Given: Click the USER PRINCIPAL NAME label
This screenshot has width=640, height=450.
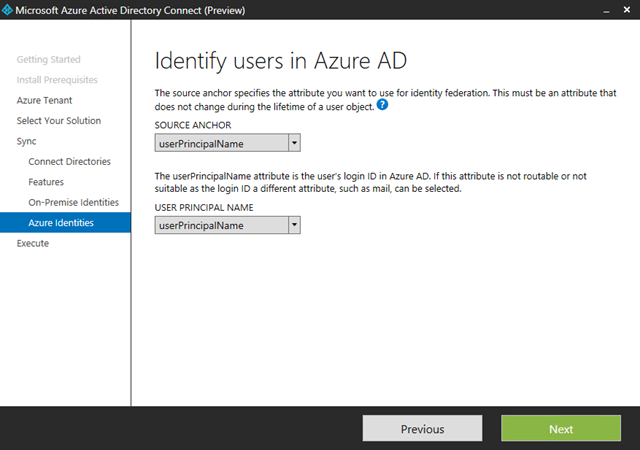Looking at the screenshot, I should tap(204, 207).
